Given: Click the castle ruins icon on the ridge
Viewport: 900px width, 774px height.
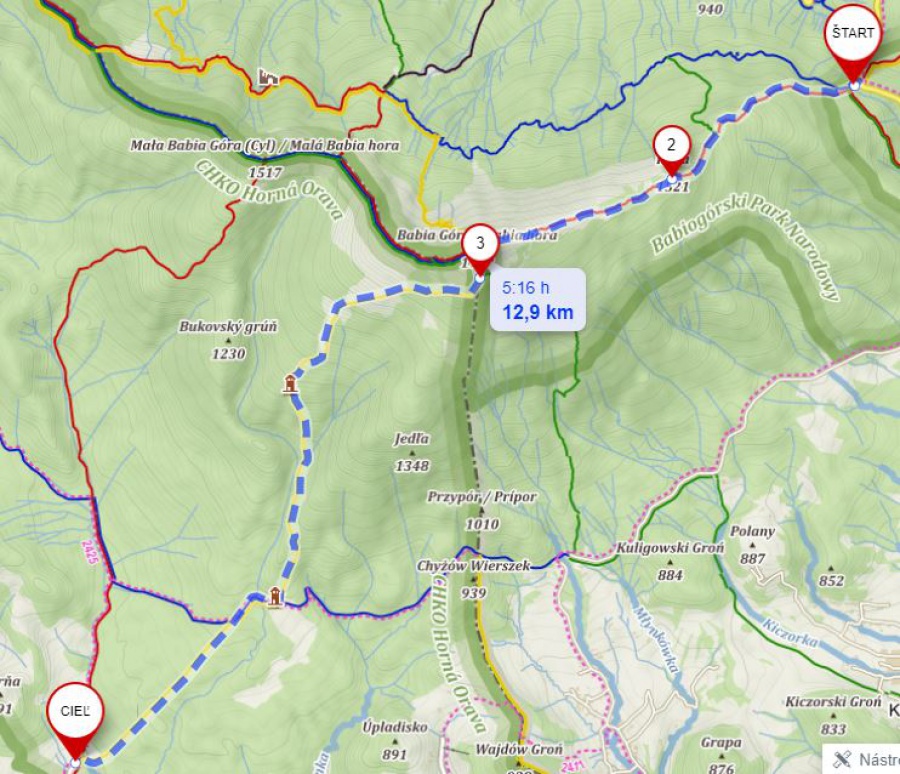Looking at the screenshot, I should pyautogui.click(x=267, y=77).
